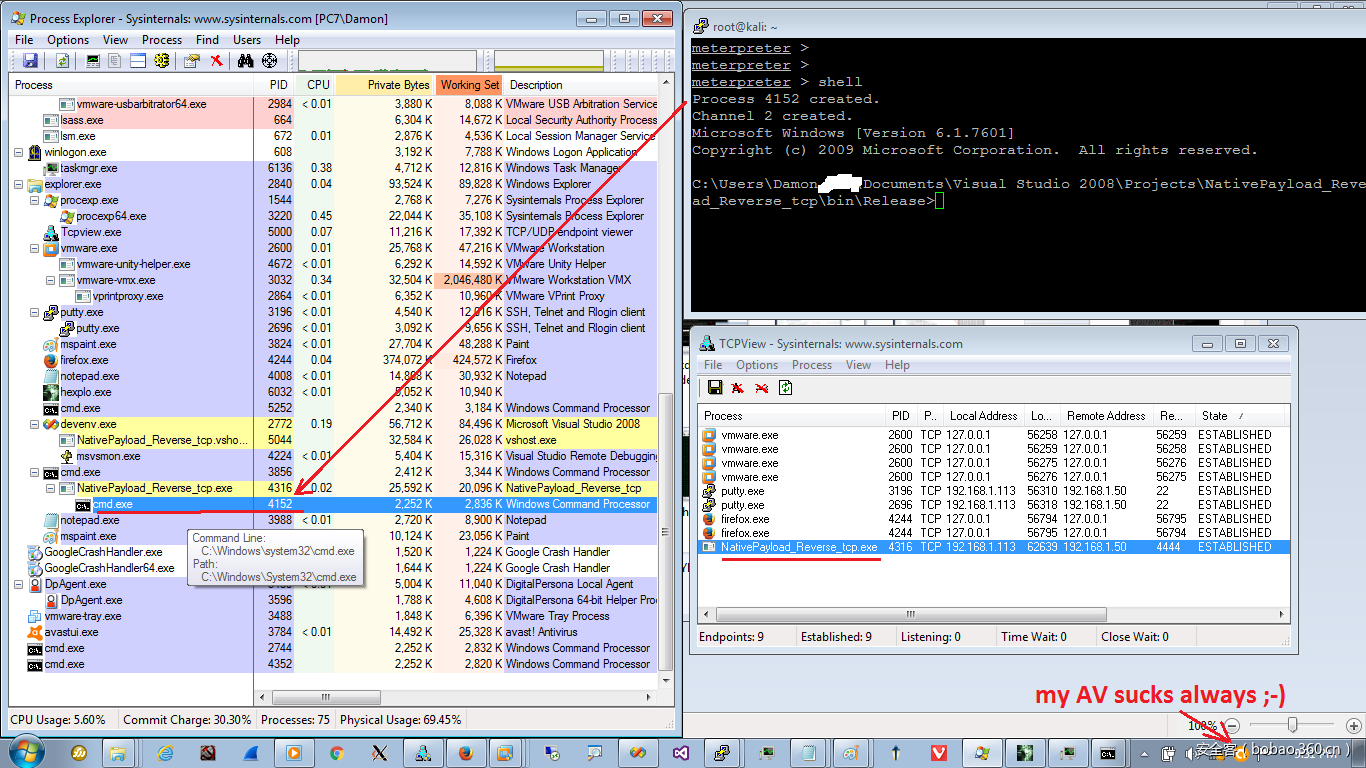Image resolution: width=1366 pixels, height=768 pixels.
Task: Click Save icon in Process Explorer toolbar
Action: [30, 61]
